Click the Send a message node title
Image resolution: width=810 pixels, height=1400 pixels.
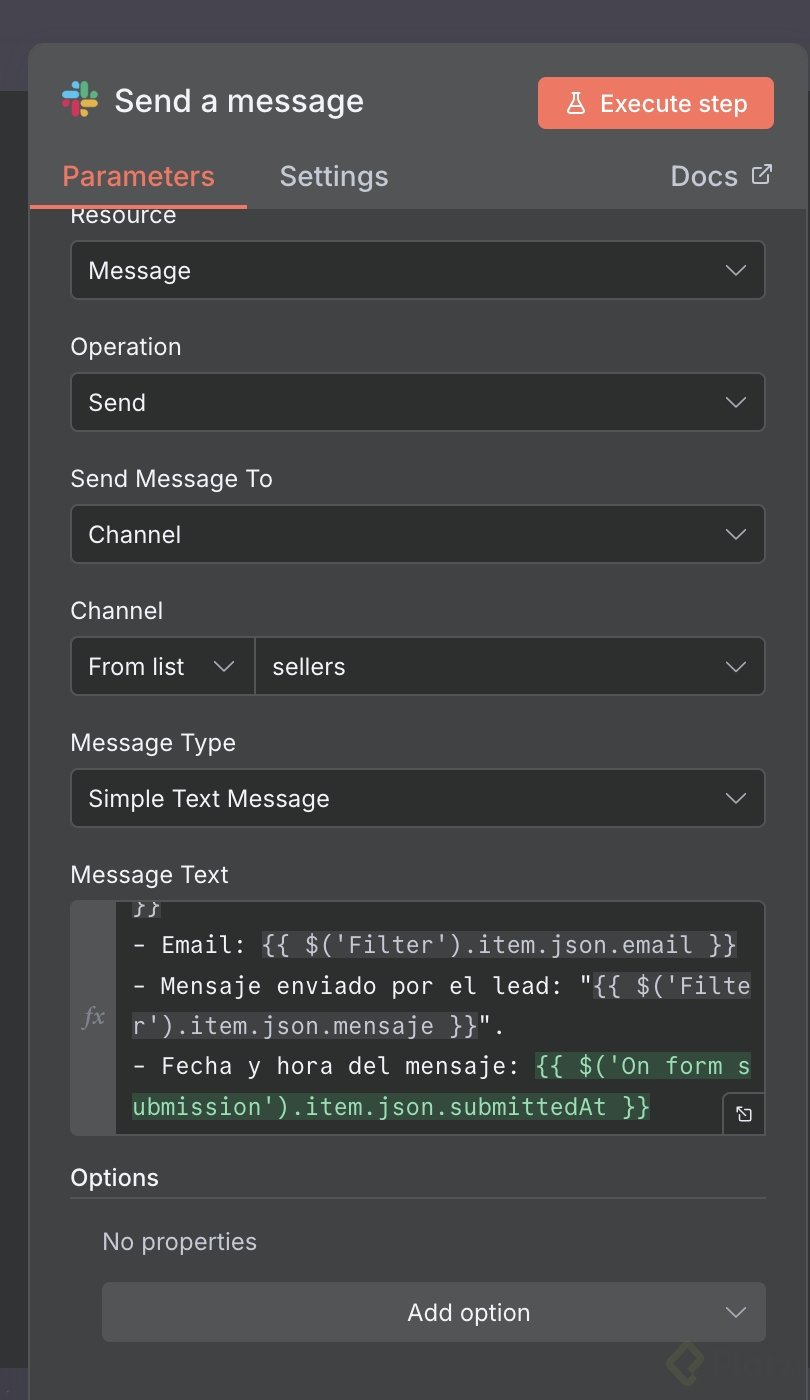(x=239, y=101)
